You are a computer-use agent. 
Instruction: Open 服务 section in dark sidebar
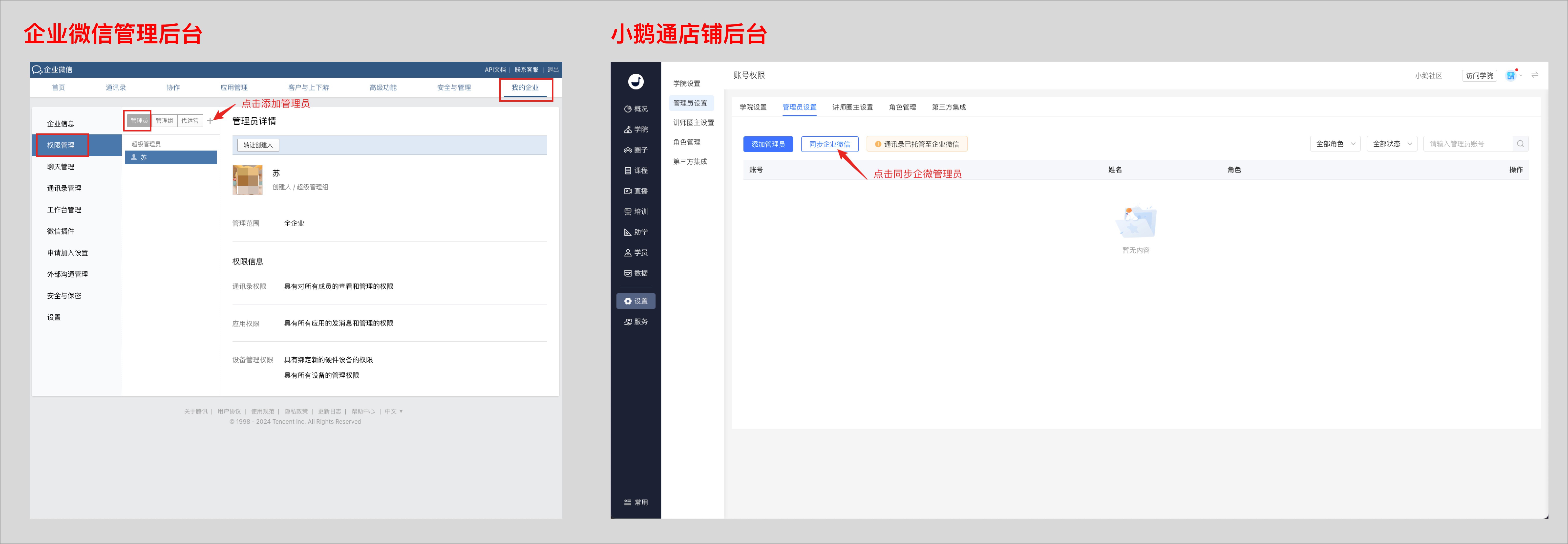click(636, 322)
